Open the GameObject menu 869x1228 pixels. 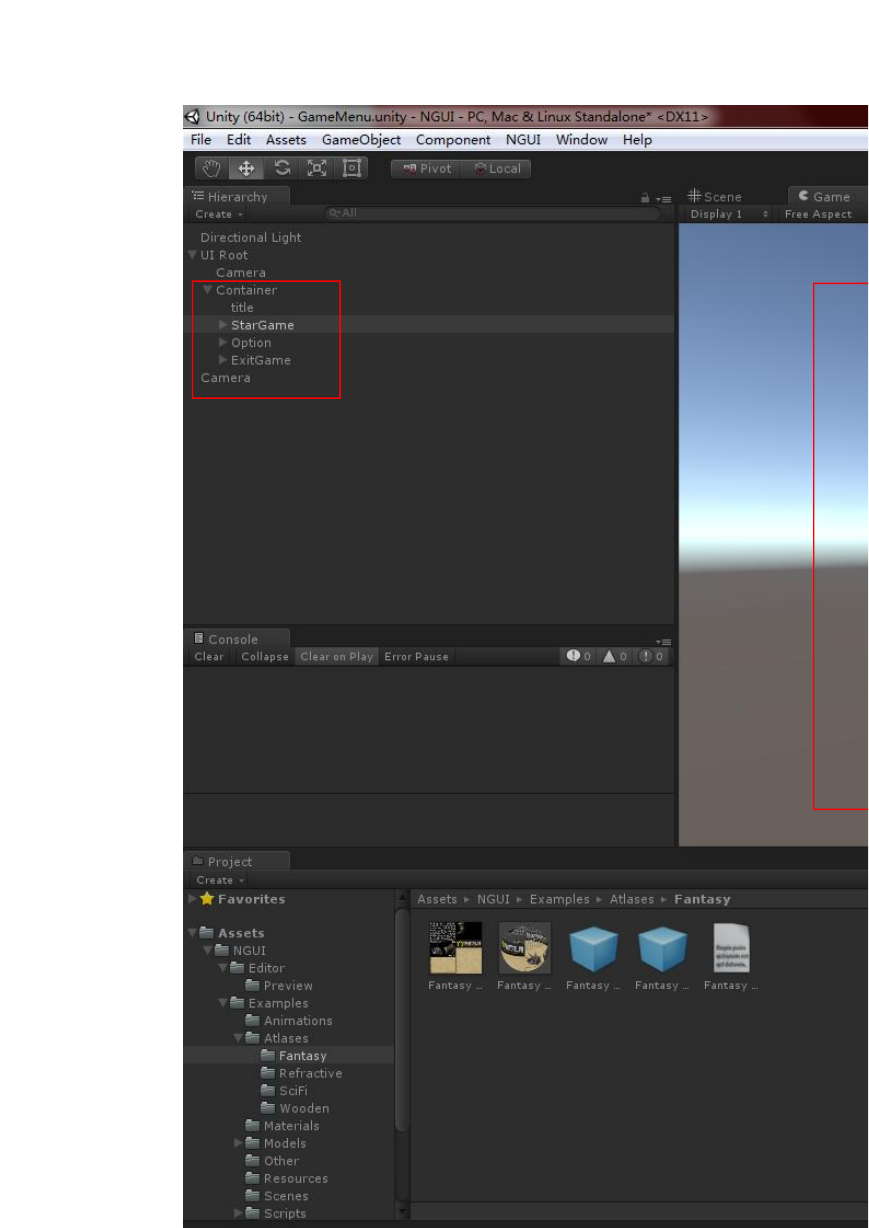tap(361, 140)
